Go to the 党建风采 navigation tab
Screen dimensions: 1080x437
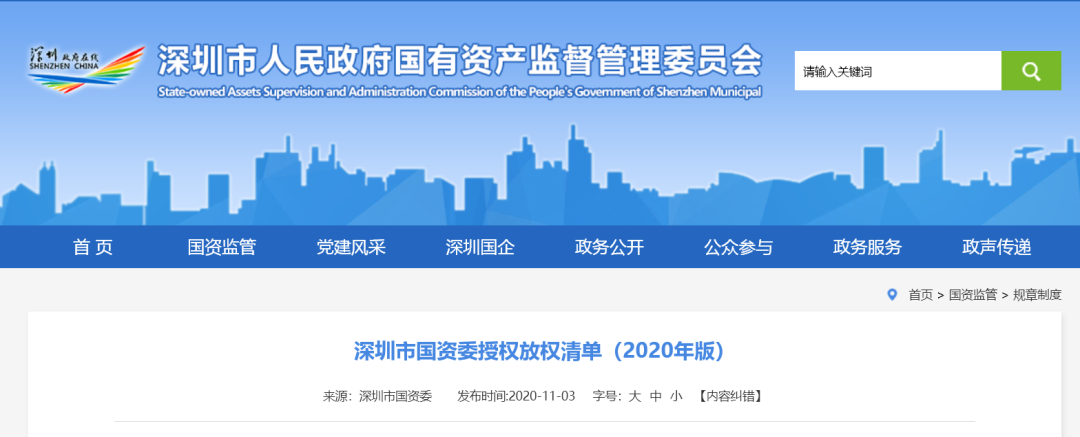click(x=351, y=247)
